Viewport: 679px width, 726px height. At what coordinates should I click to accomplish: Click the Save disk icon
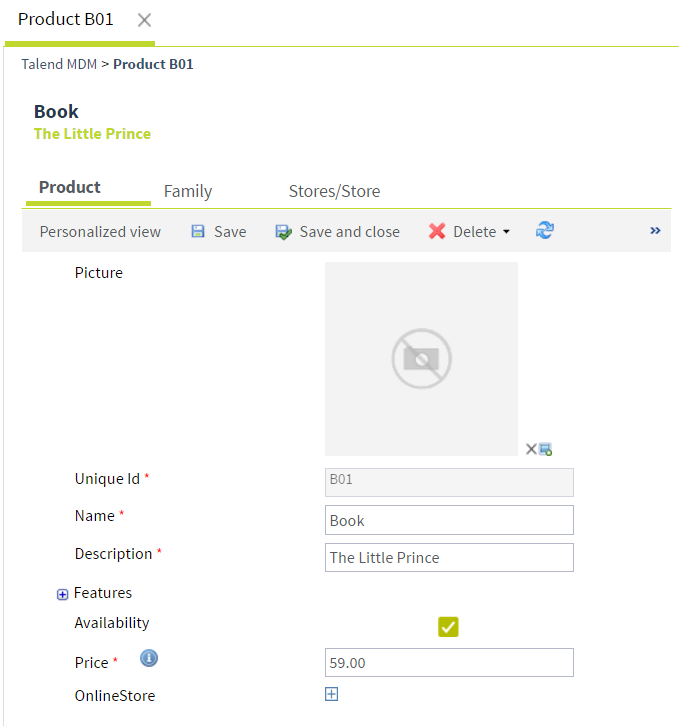198,231
